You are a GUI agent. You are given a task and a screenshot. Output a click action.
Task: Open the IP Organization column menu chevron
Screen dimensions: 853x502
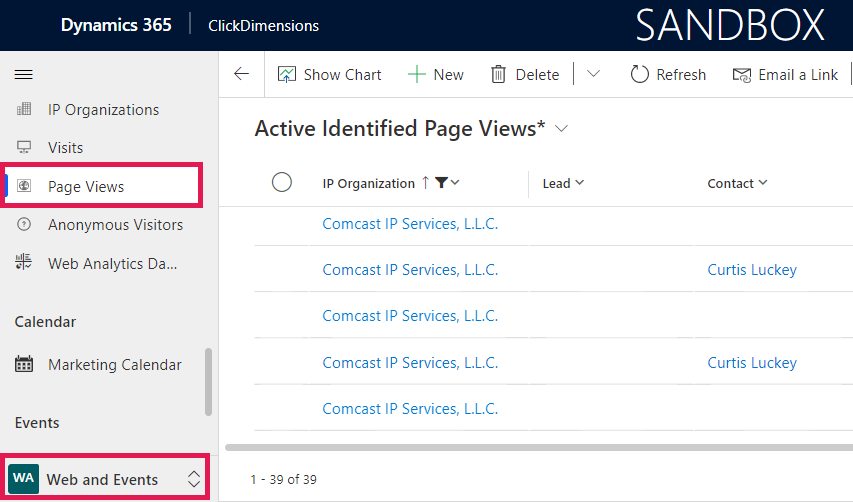coord(455,183)
